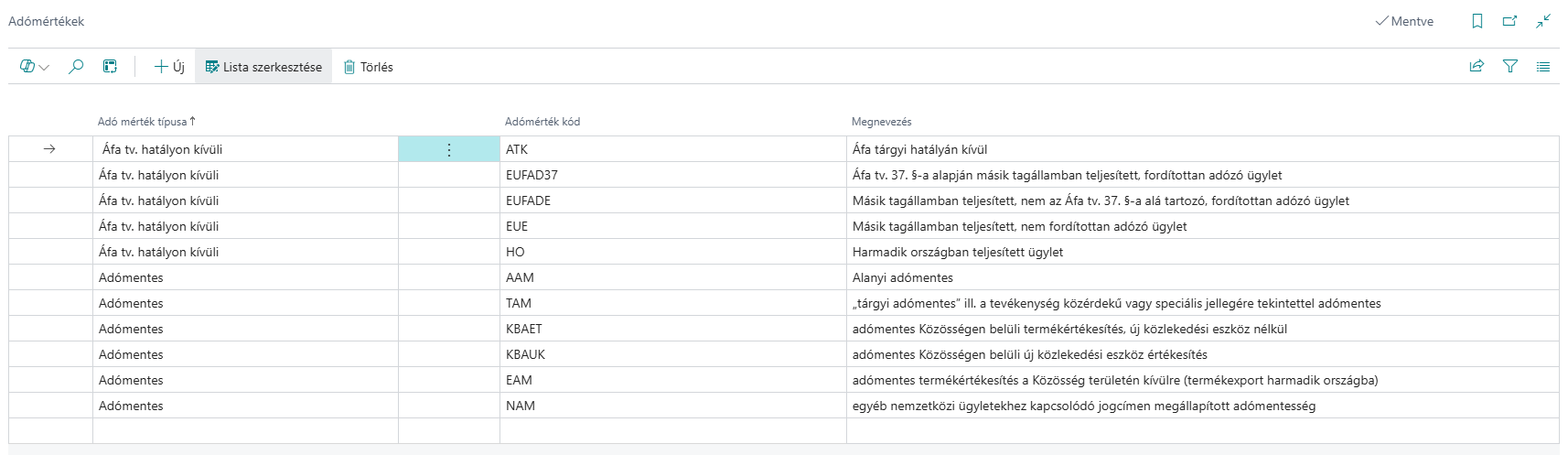Show the list view options icon
This screenshot has width=1568, height=455.
click(1543, 67)
